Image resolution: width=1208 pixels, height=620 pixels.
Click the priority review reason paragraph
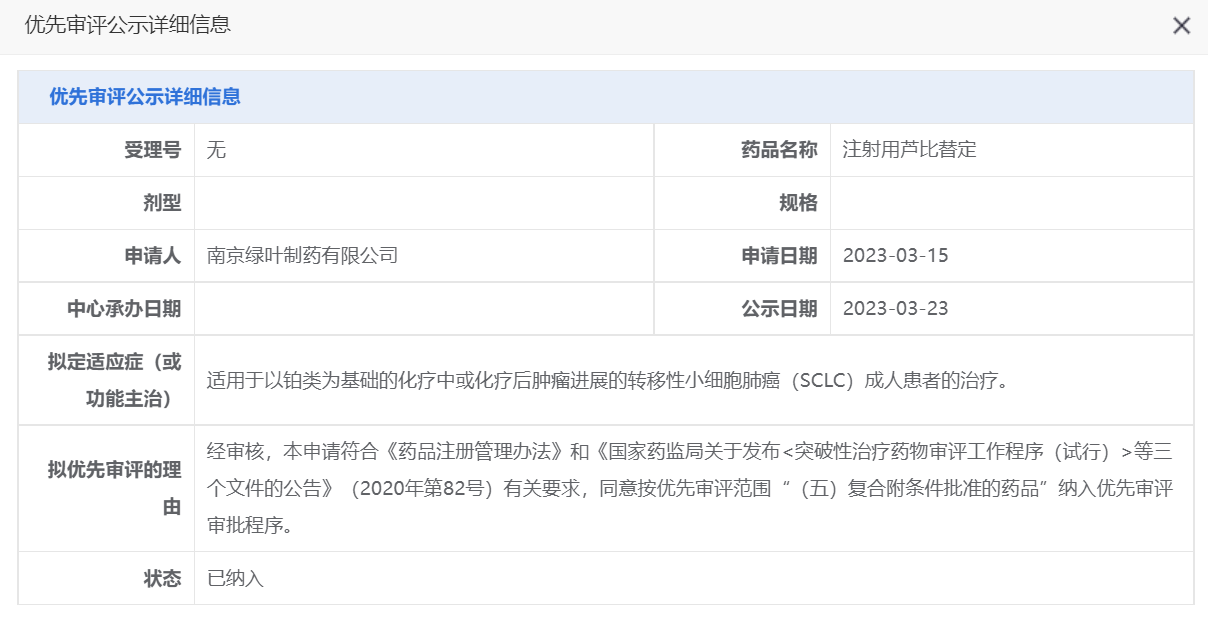(x=688, y=488)
